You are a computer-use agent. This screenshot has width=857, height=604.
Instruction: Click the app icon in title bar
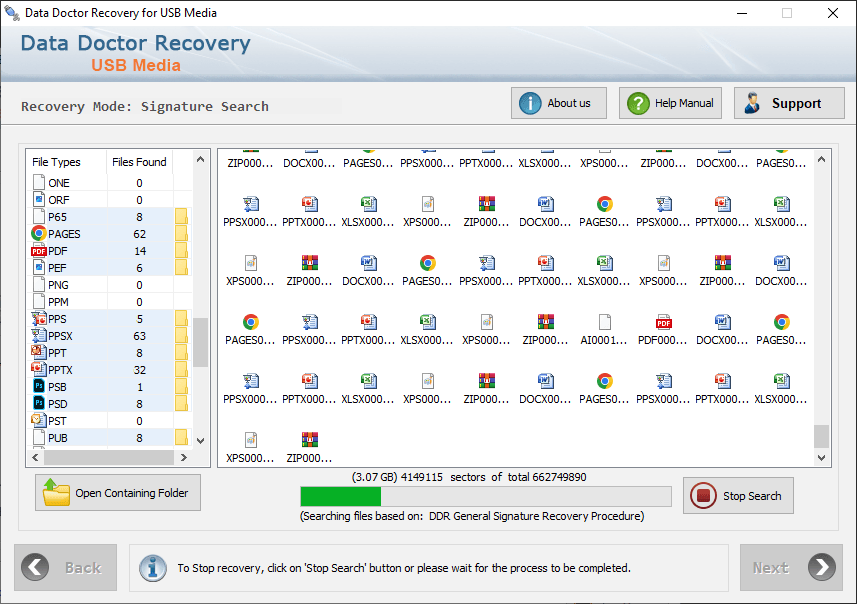(11, 13)
